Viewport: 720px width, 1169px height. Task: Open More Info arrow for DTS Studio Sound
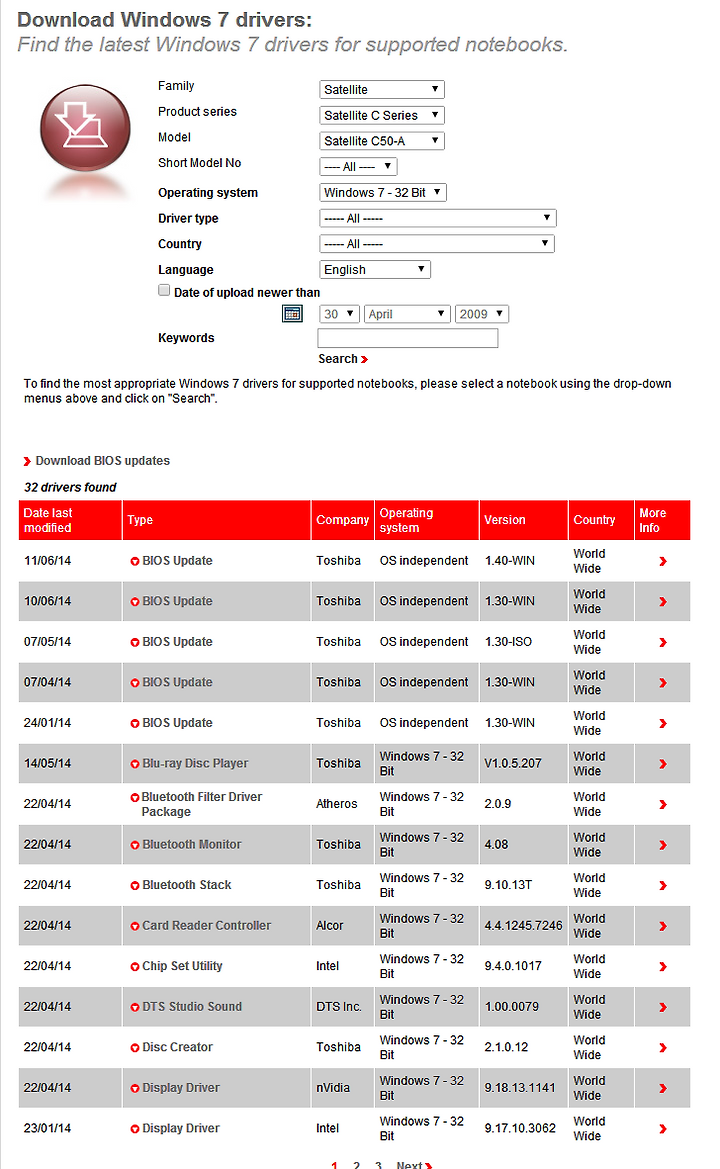click(663, 1007)
